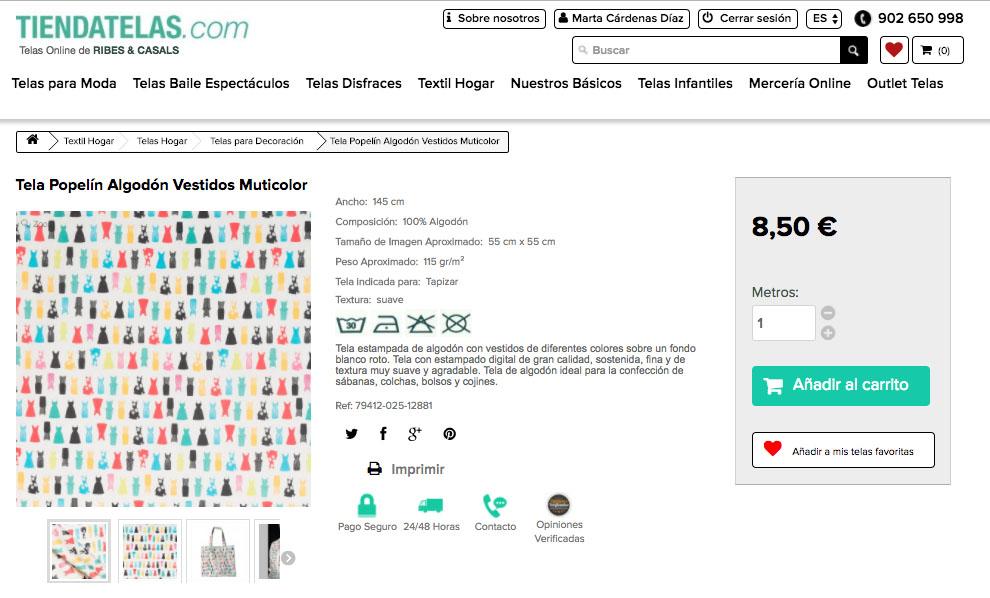Click the Contacto phone icon
990x598 pixels.
[495, 506]
